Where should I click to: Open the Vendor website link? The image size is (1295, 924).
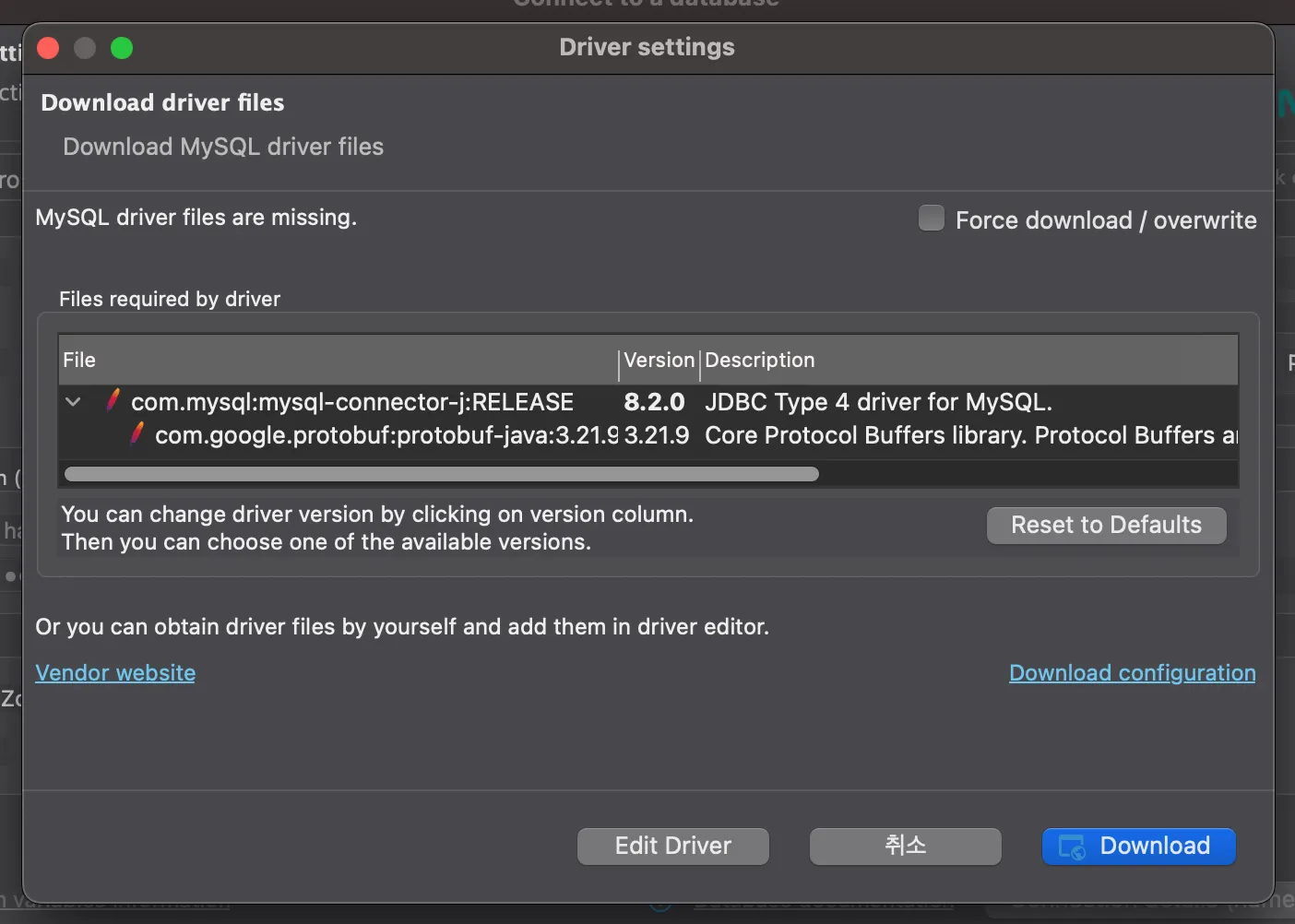[115, 673]
